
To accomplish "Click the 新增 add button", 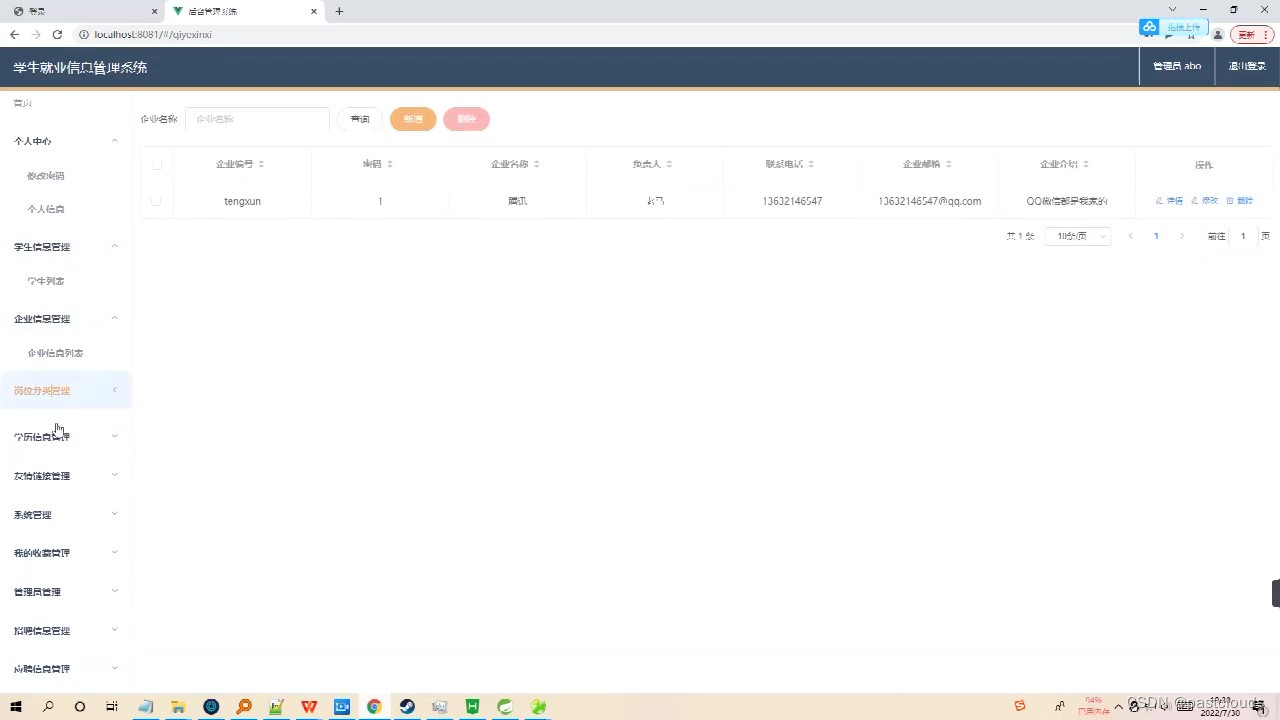I will (x=413, y=119).
